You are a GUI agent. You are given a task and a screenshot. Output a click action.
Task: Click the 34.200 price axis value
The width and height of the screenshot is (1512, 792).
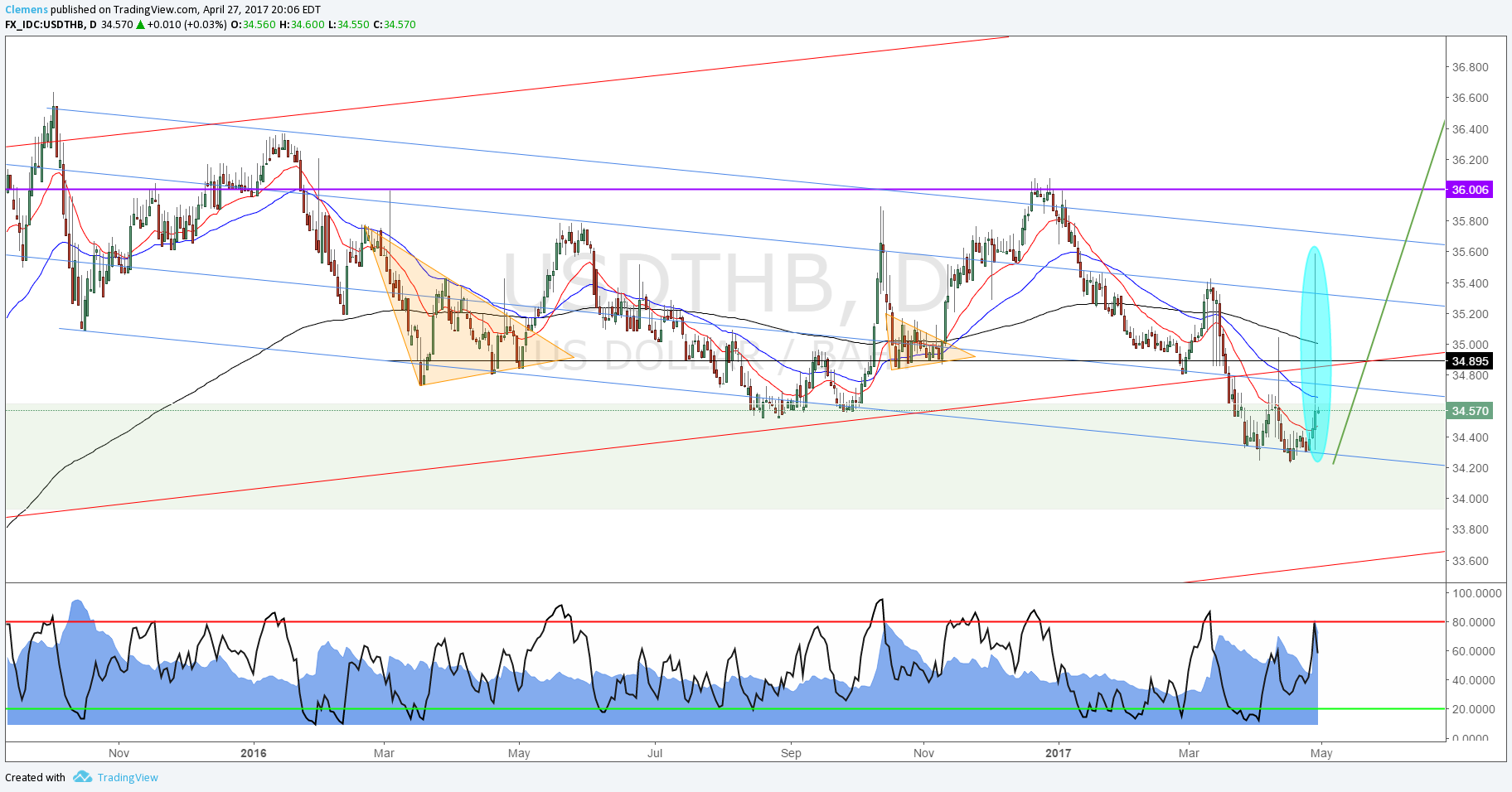(1470, 468)
